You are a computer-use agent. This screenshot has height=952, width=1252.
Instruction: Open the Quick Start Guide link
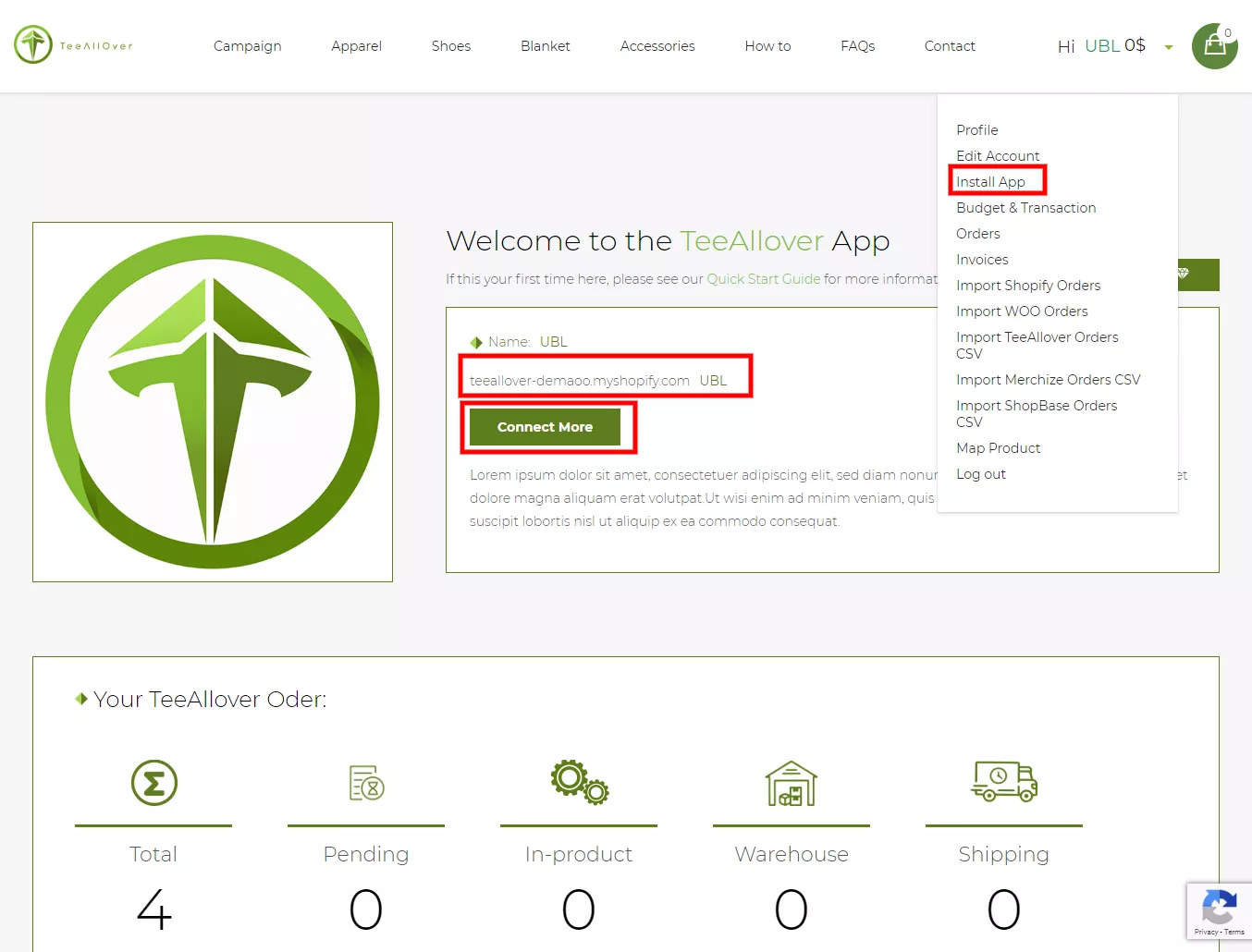pyautogui.click(x=763, y=279)
